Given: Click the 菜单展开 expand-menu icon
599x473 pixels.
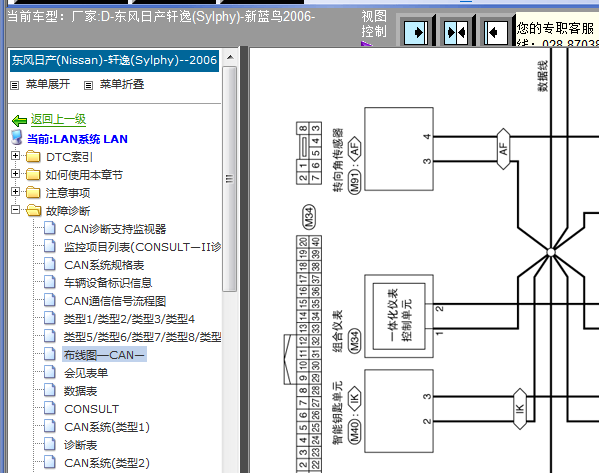Looking at the screenshot, I should tap(15, 85).
